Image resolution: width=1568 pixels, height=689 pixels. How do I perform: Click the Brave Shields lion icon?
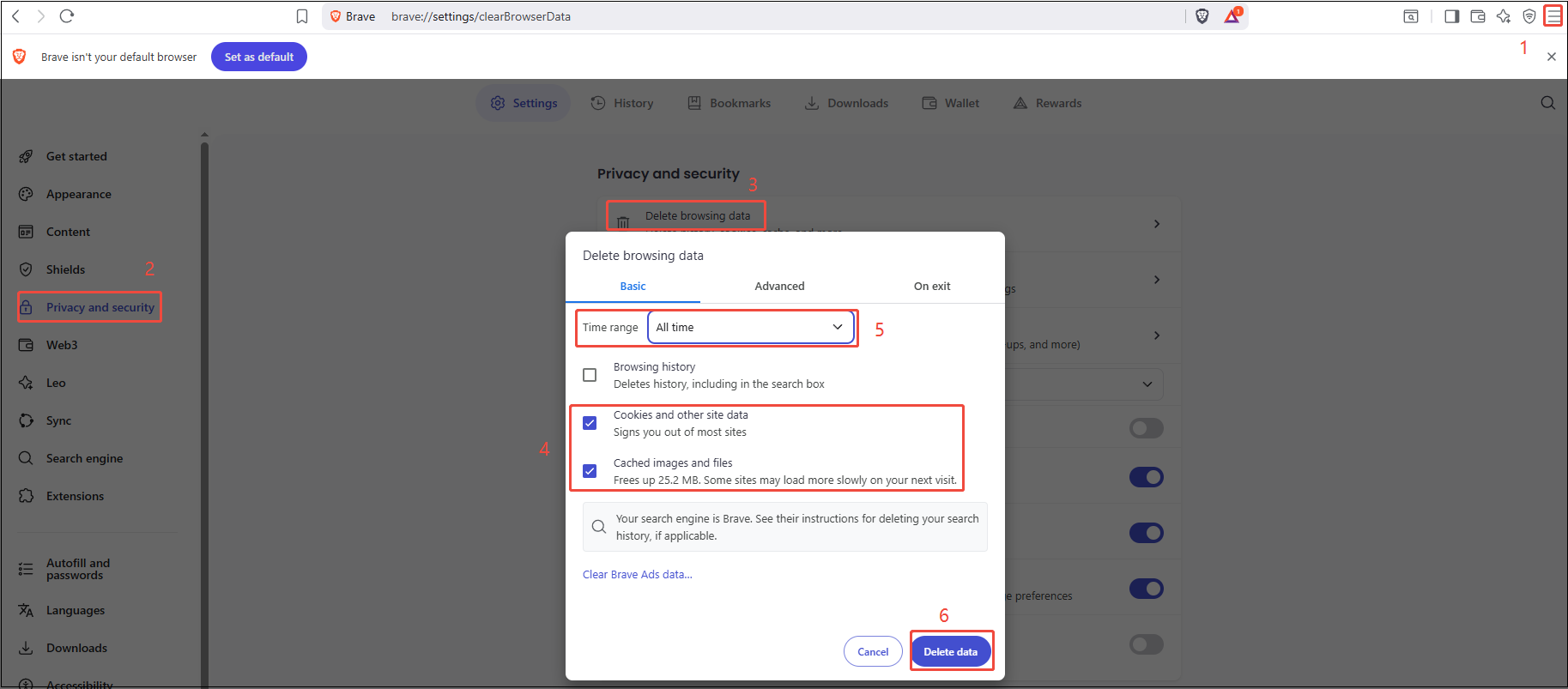pos(1202,16)
